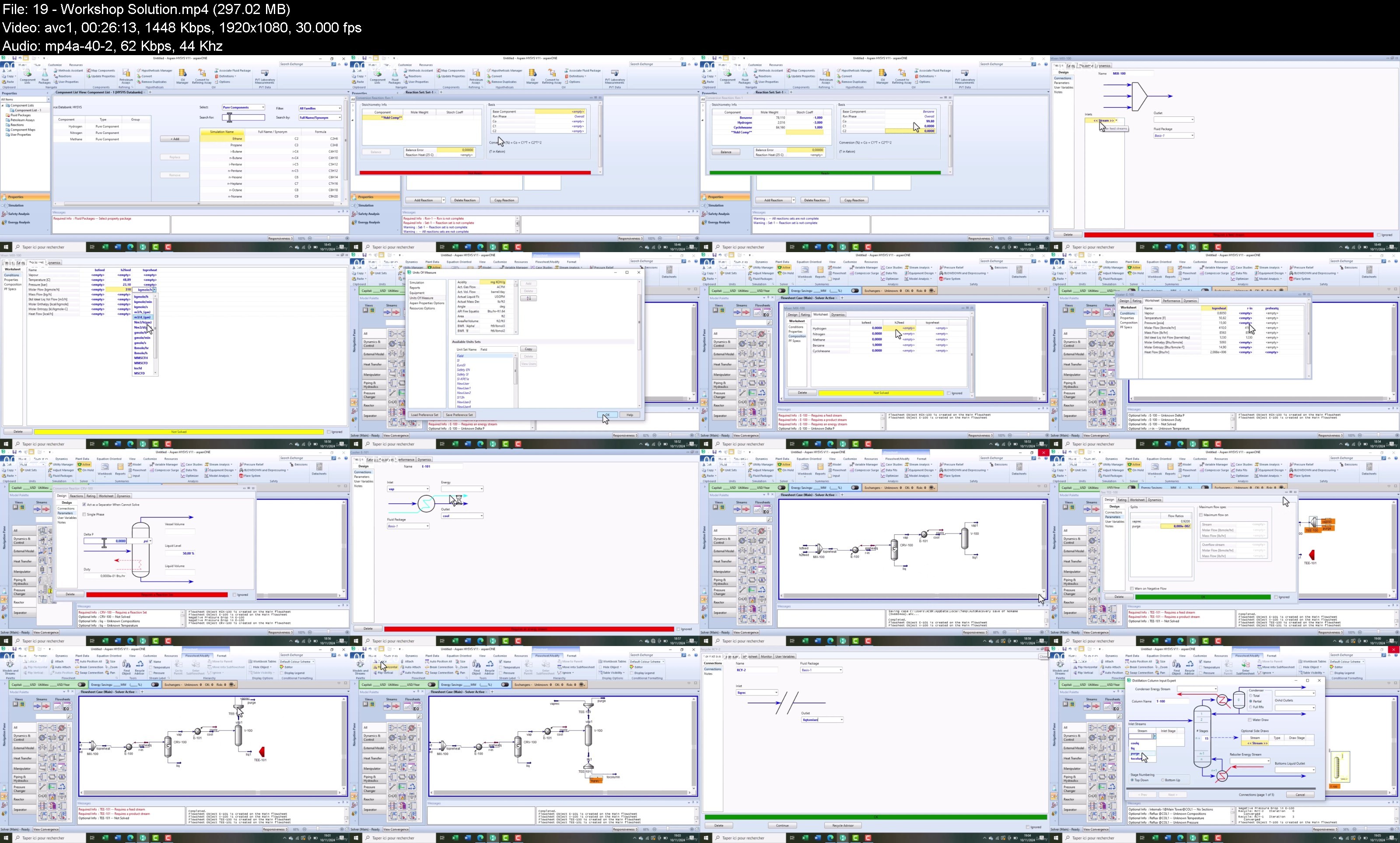This screenshot has height=843, width=1400.
Task: Check 'Maximum flow on' box in tee Splits window
Action: point(1201,515)
